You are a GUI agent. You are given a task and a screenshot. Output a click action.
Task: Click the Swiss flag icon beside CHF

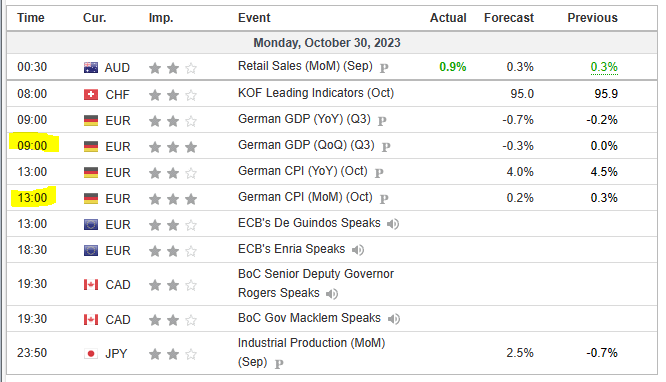point(91,94)
